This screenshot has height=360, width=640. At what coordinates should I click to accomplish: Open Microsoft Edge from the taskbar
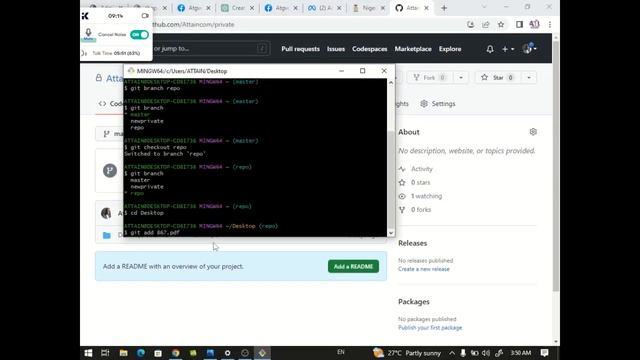[141, 353]
